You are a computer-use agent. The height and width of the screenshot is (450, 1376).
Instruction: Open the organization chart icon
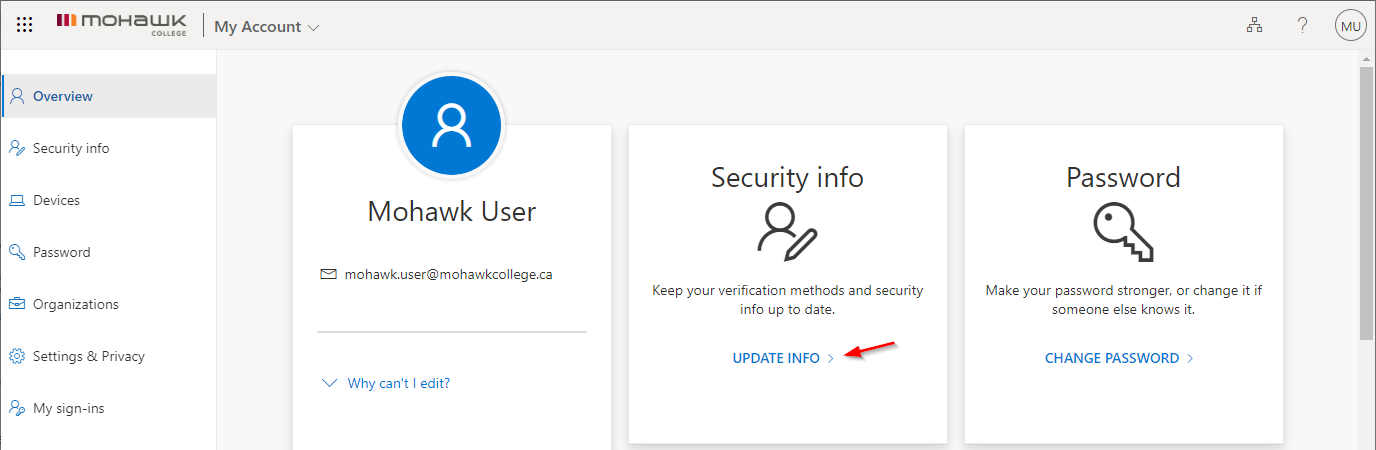pos(1254,26)
